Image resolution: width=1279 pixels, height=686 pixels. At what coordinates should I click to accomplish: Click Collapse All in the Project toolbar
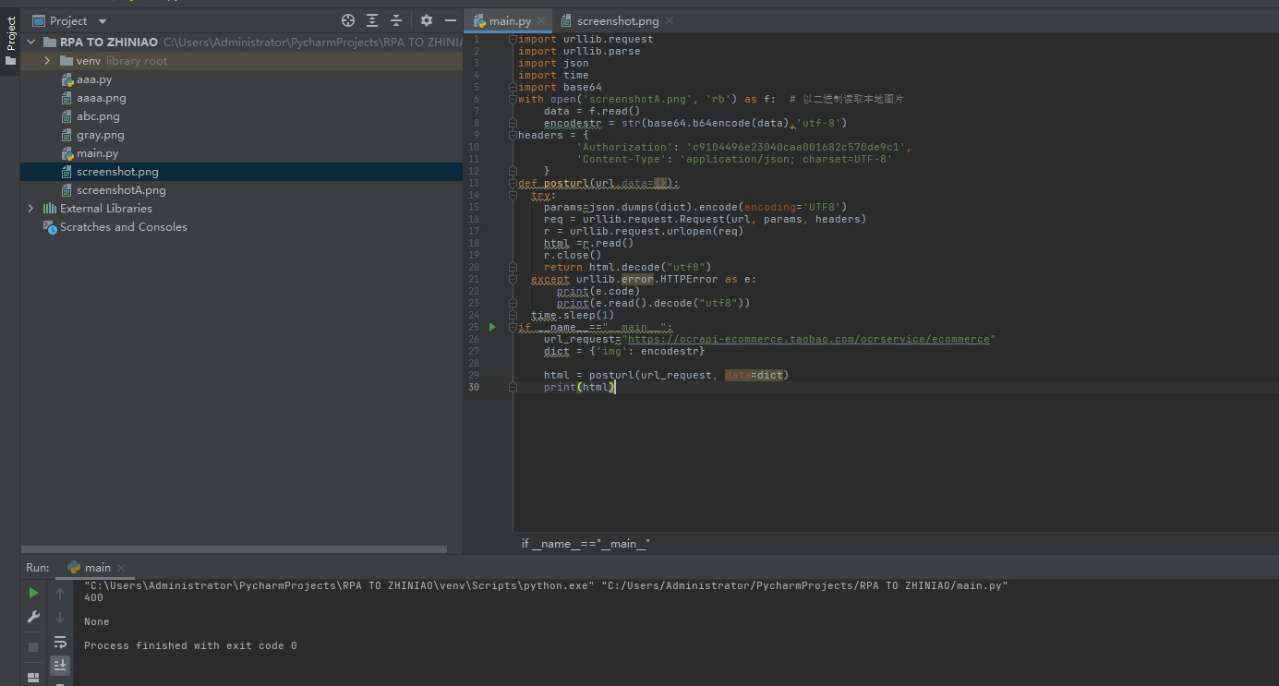396,20
